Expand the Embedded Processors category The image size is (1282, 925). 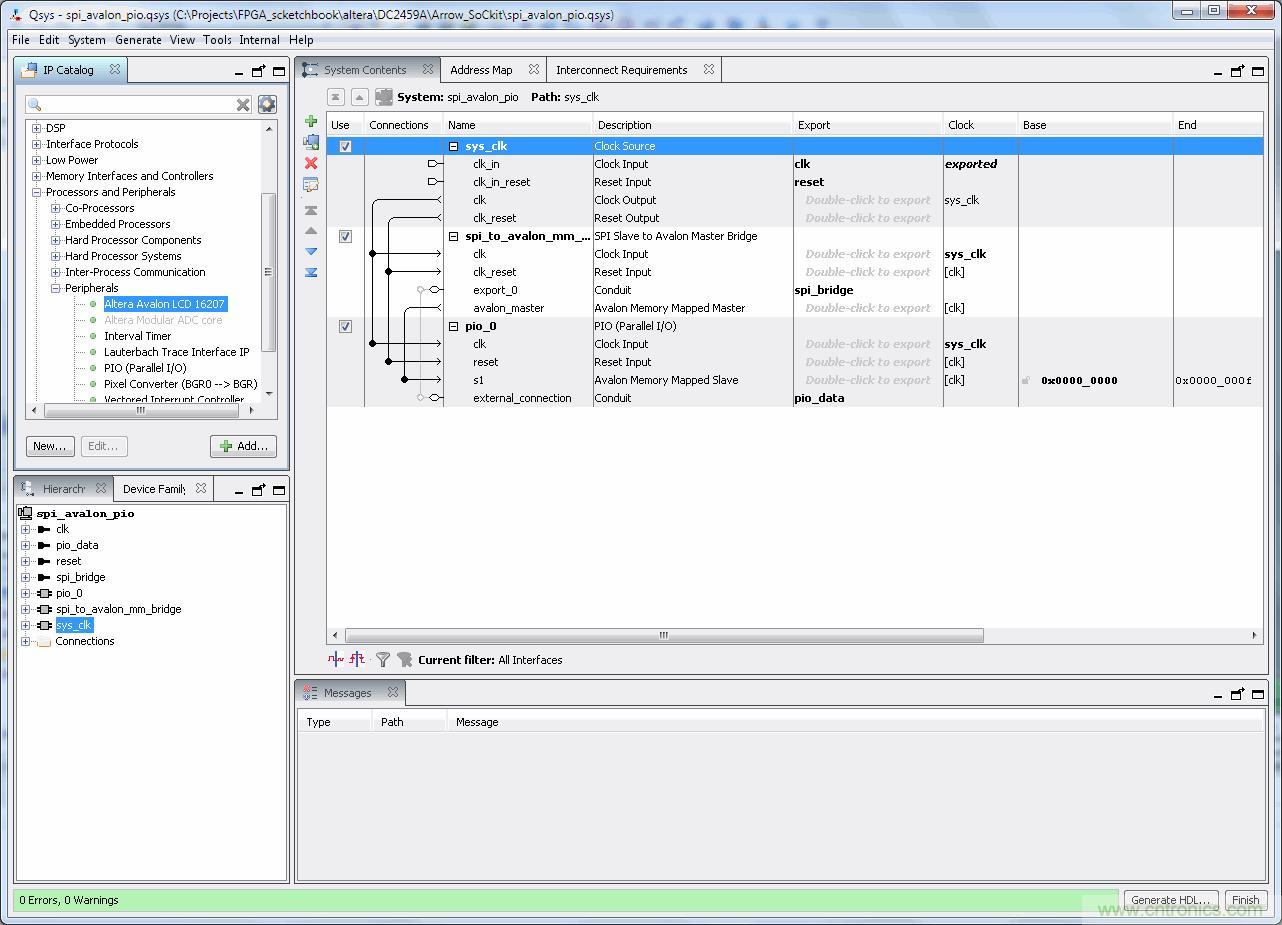coord(56,224)
